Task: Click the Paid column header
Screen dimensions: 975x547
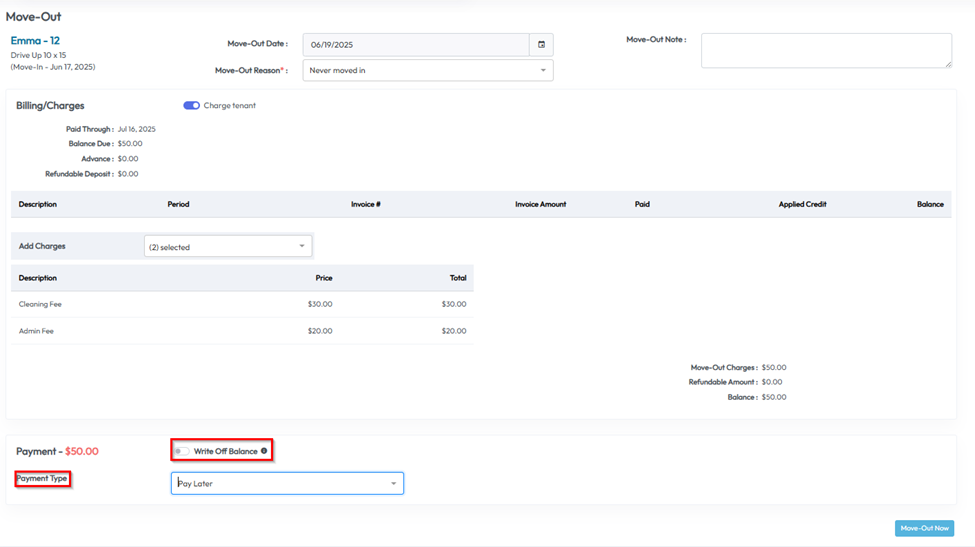Action: pos(642,204)
